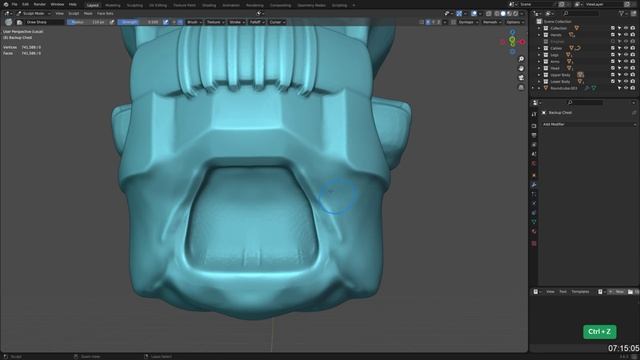Hide the Hands collection eye icon
This screenshot has height=360, width=640.
tap(626, 35)
